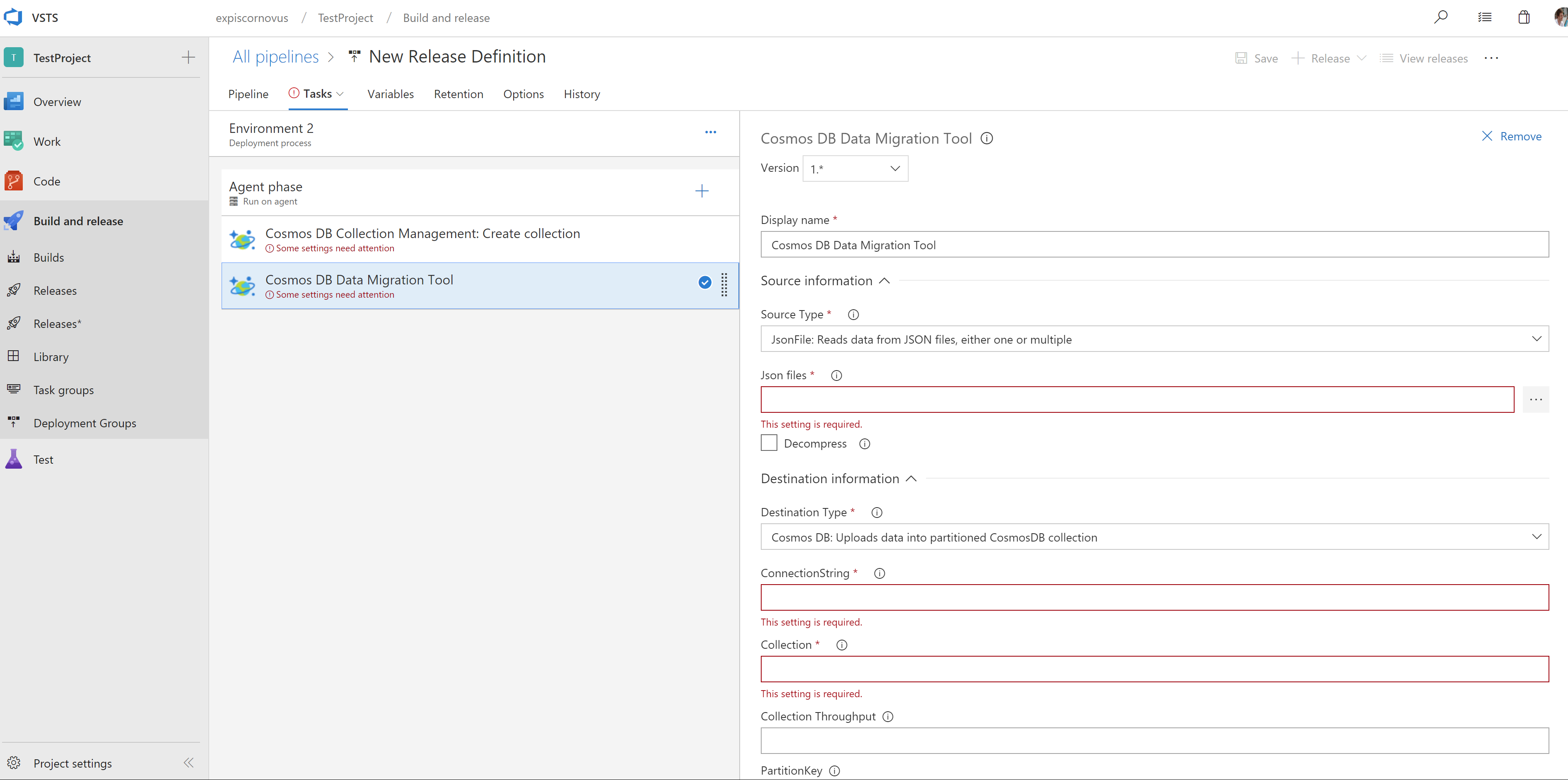The height and width of the screenshot is (780, 1568).
Task: Click the Environment 2 ellipsis menu
Action: click(x=710, y=132)
